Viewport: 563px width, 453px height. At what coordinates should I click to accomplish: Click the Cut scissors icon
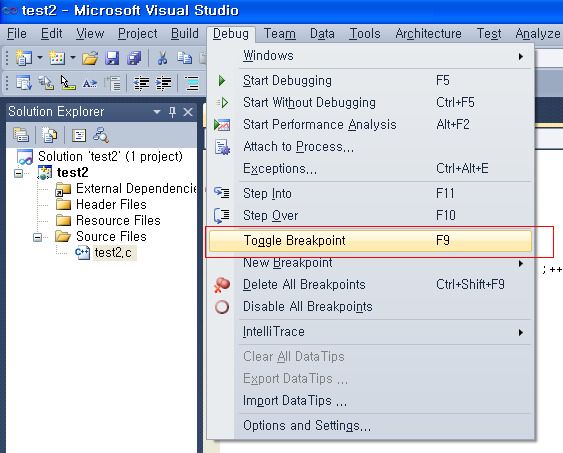pos(162,58)
